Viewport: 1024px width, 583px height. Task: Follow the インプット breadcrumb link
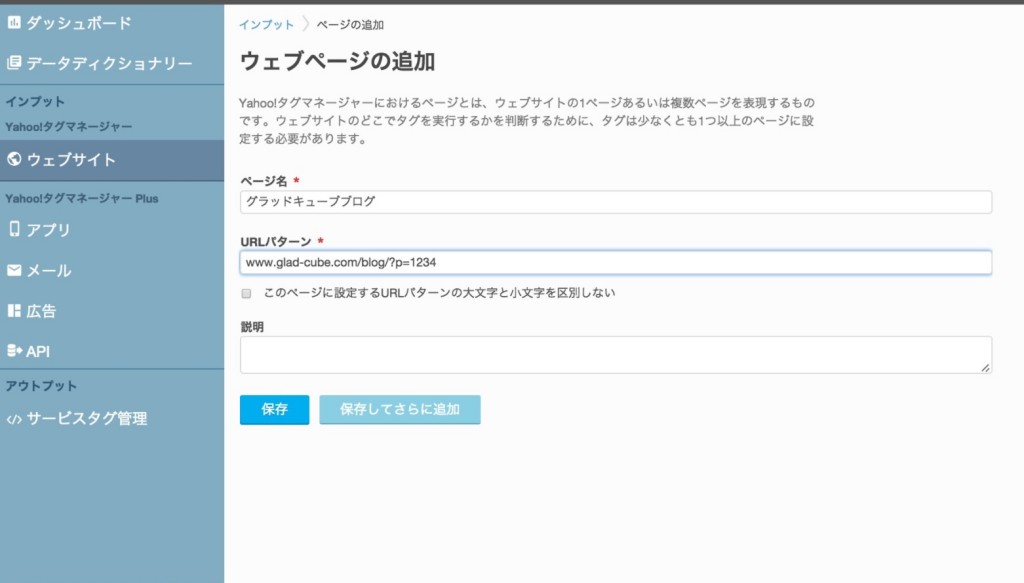click(266, 25)
